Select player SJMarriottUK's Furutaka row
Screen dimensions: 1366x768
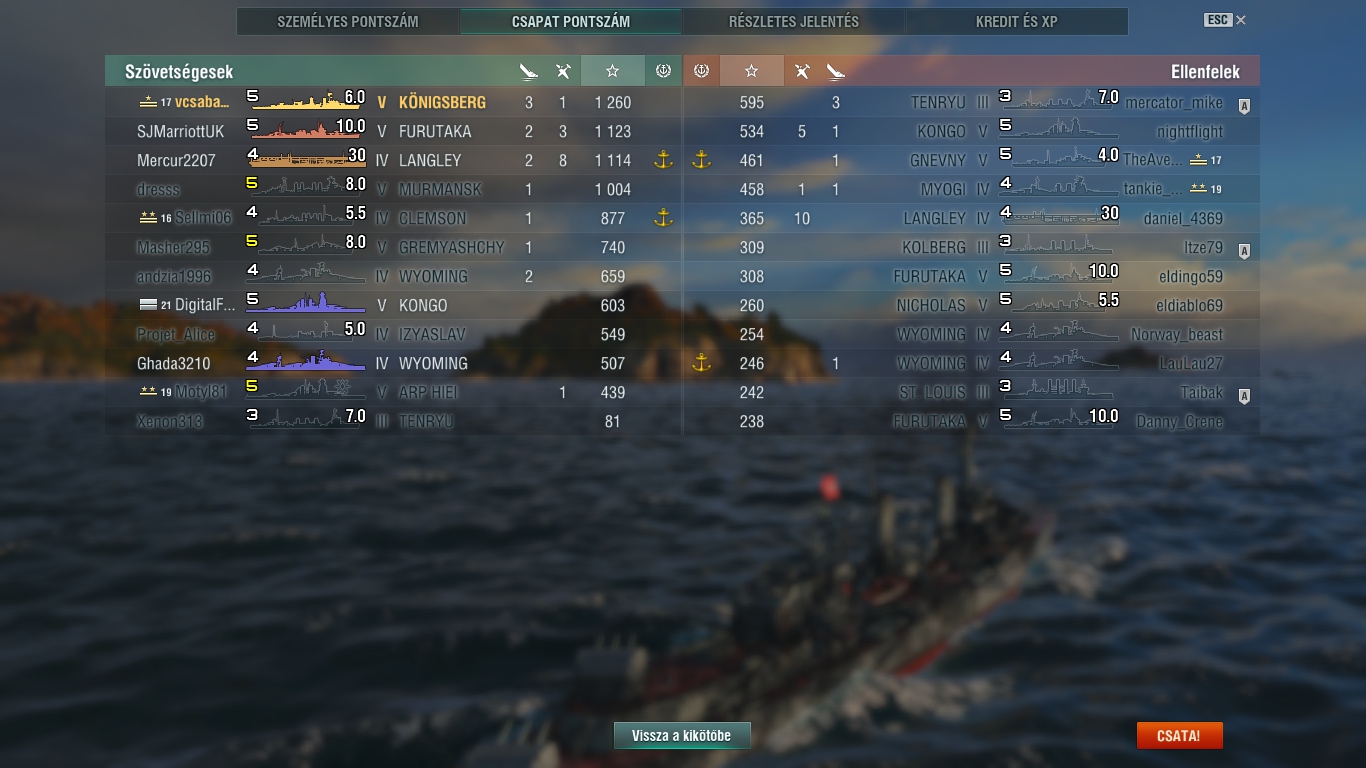(393, 131)
